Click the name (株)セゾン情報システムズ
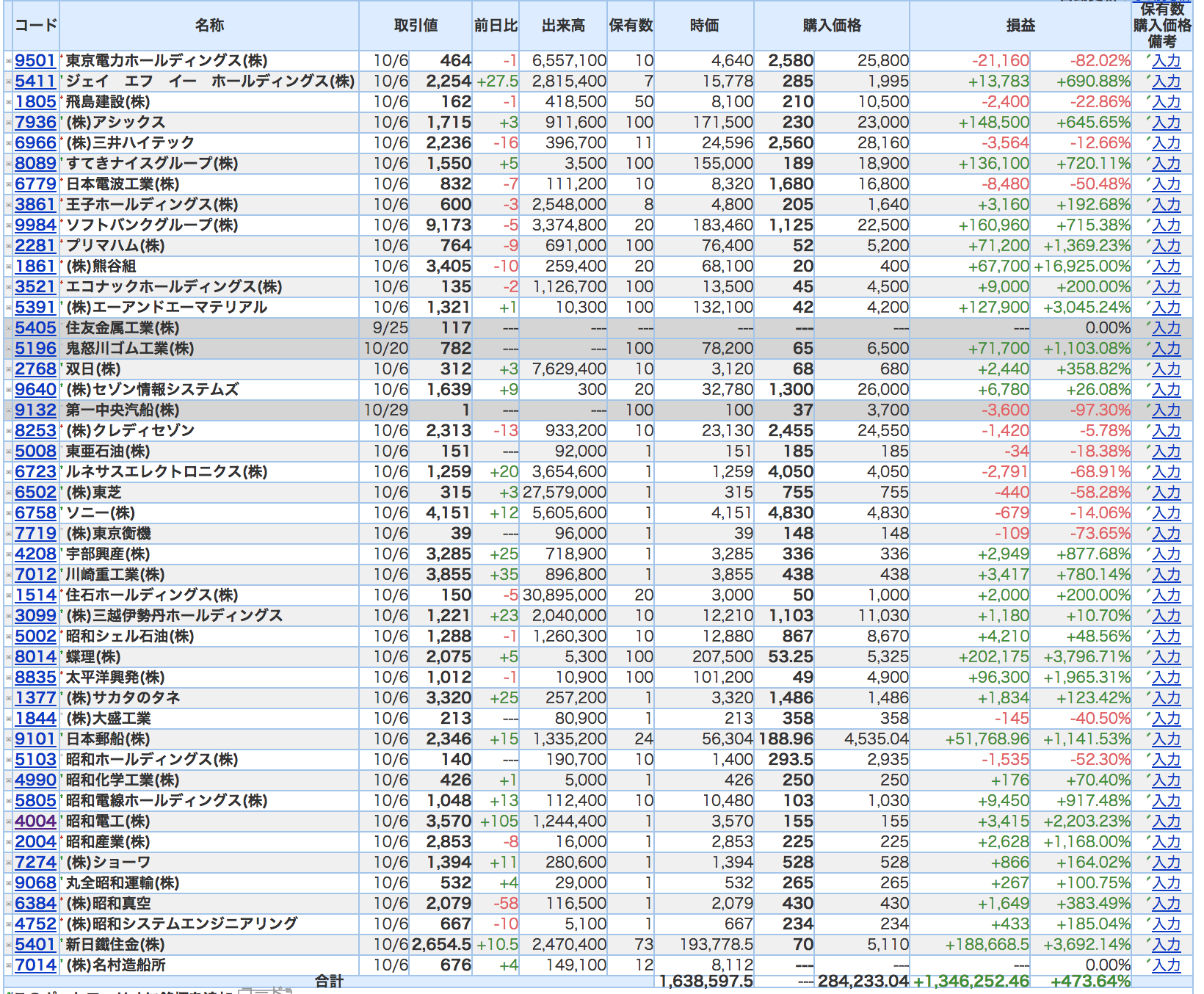 click(152, 390)
